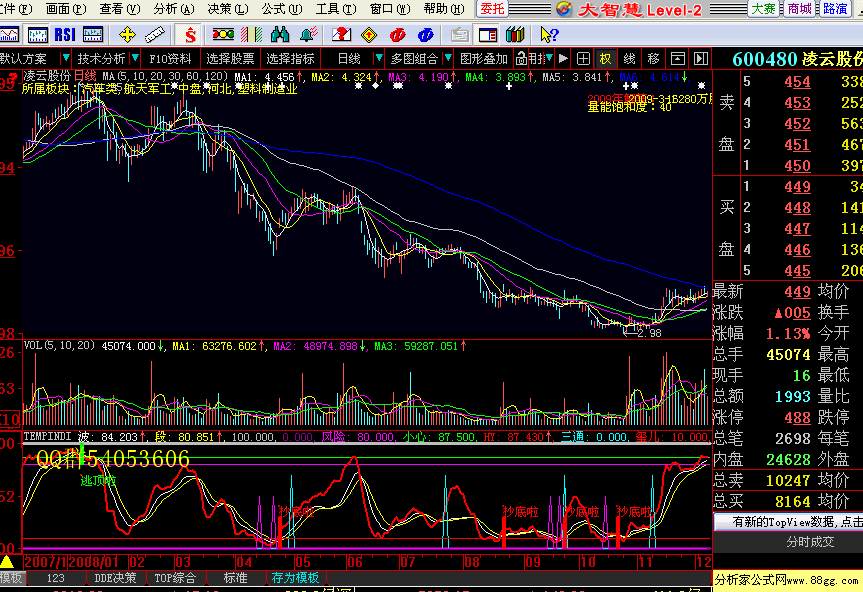Open the 画面(P) menu
This screenshot has width=863, height=592.
65,9
